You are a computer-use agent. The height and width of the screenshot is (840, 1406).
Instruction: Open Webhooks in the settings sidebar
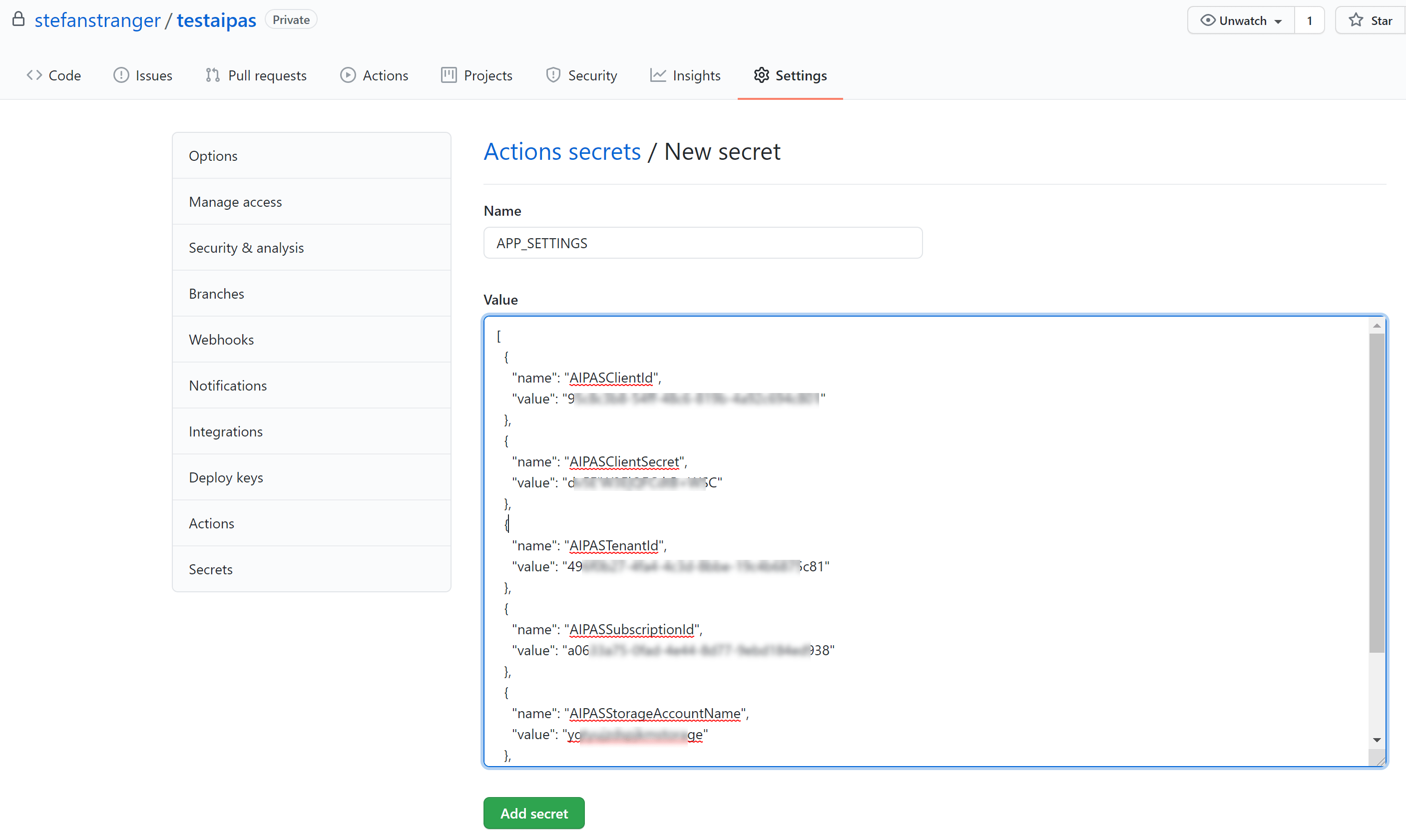(221, 340)
